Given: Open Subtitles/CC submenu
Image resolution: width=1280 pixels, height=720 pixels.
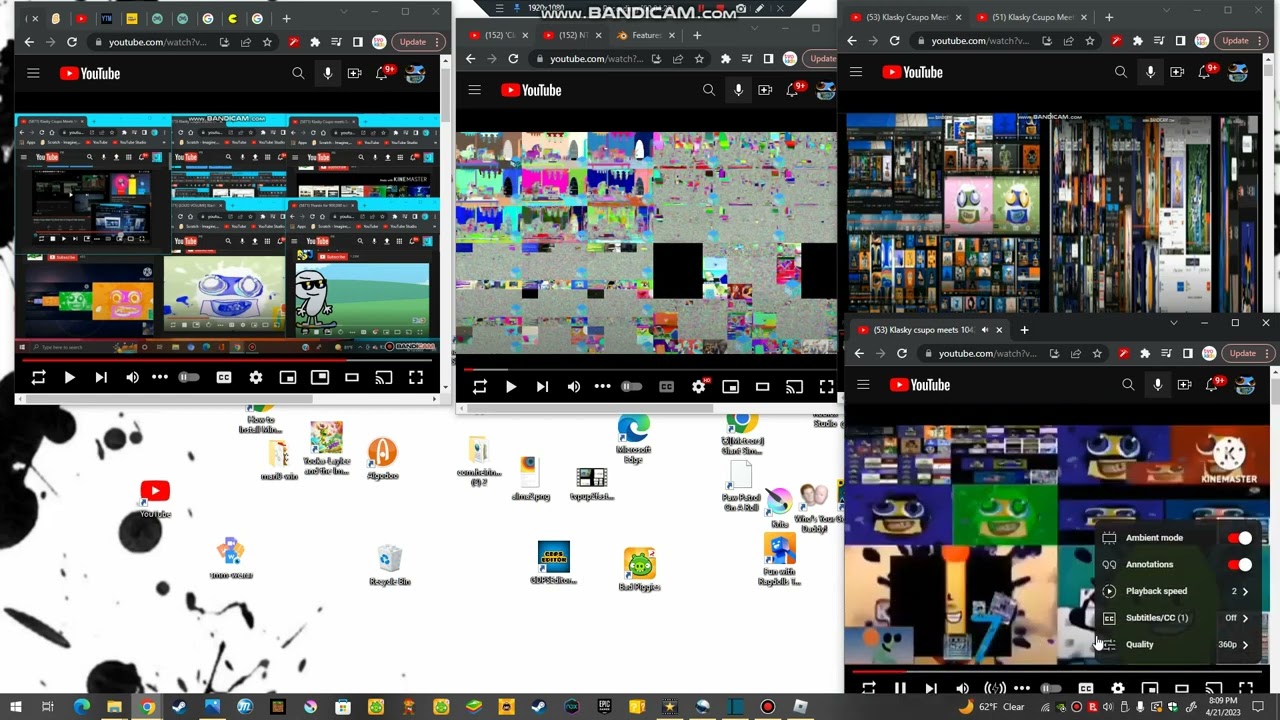Looking at the screenshot, I should [1175, 618].
